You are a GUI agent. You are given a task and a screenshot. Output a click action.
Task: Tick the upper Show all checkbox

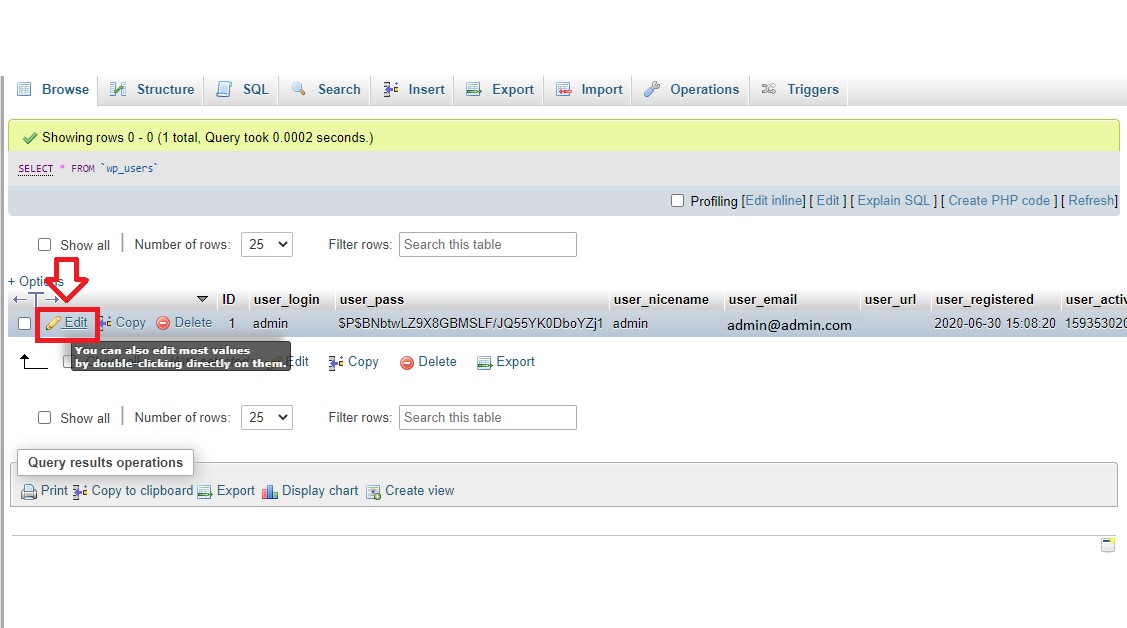click(45, 245)
